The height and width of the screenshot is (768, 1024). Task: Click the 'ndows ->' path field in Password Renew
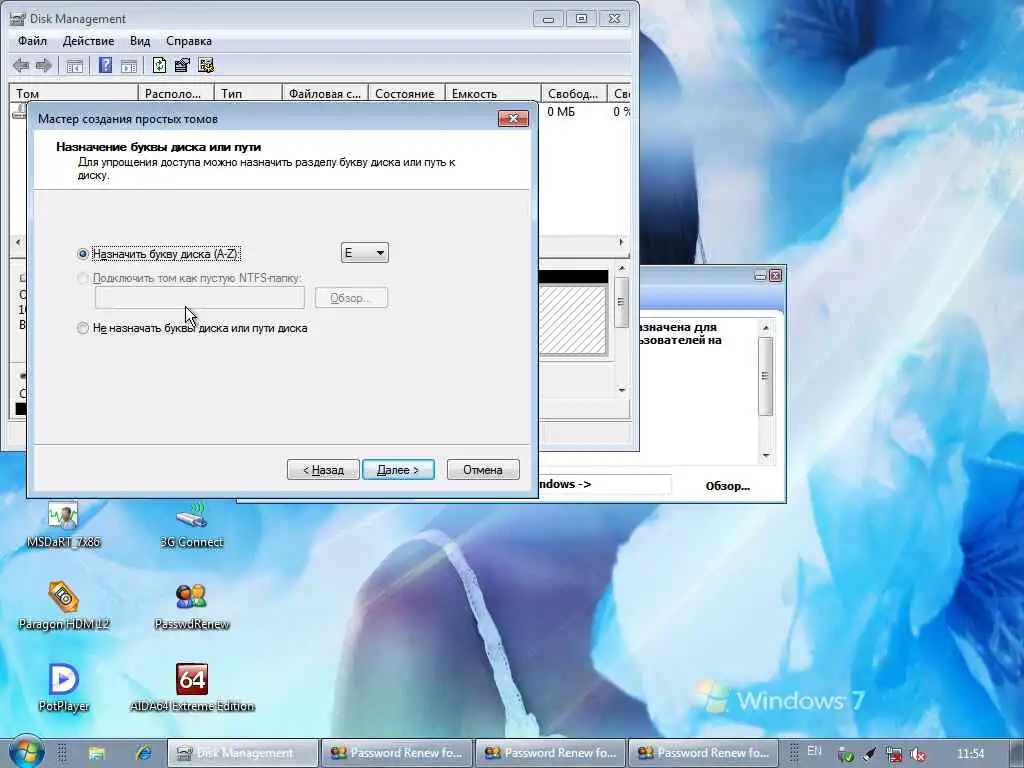(604, 485)
